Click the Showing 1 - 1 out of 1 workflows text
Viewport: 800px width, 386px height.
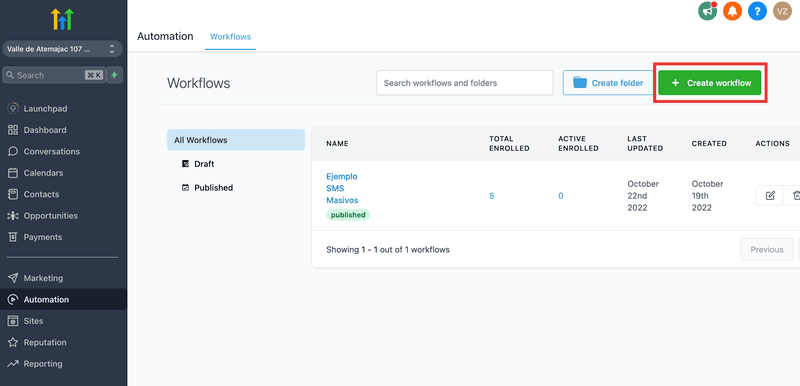[x=388, y=250]
